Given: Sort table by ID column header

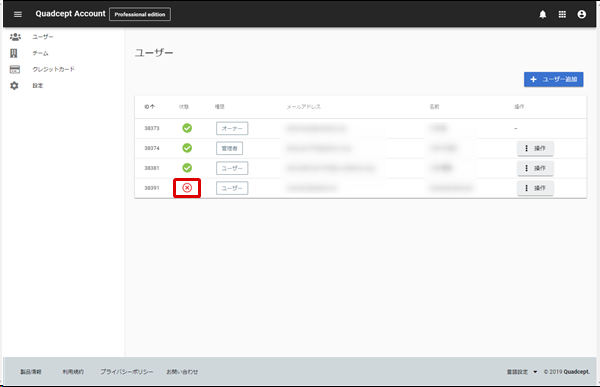Looking at the screenshot, I should [149, 107].
